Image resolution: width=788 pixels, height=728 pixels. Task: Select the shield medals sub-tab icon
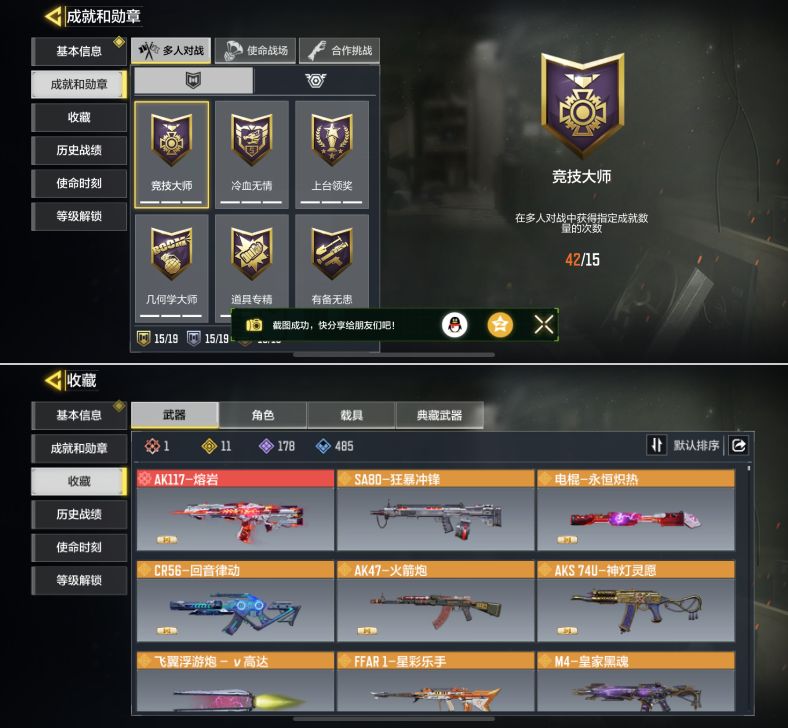193,80
